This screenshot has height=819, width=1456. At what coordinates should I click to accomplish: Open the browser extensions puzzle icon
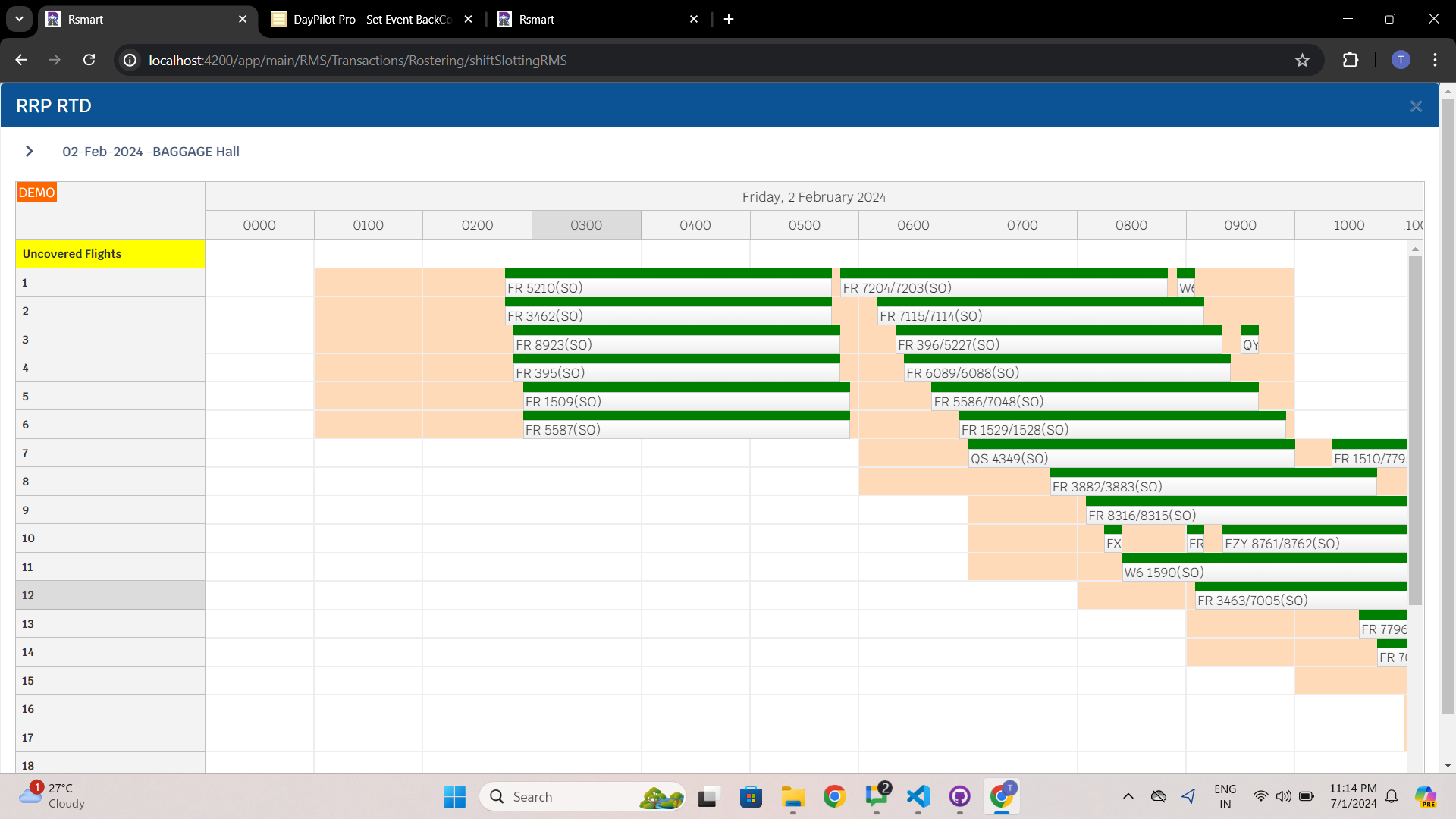pyautogui.click(x=1350, y=60)
